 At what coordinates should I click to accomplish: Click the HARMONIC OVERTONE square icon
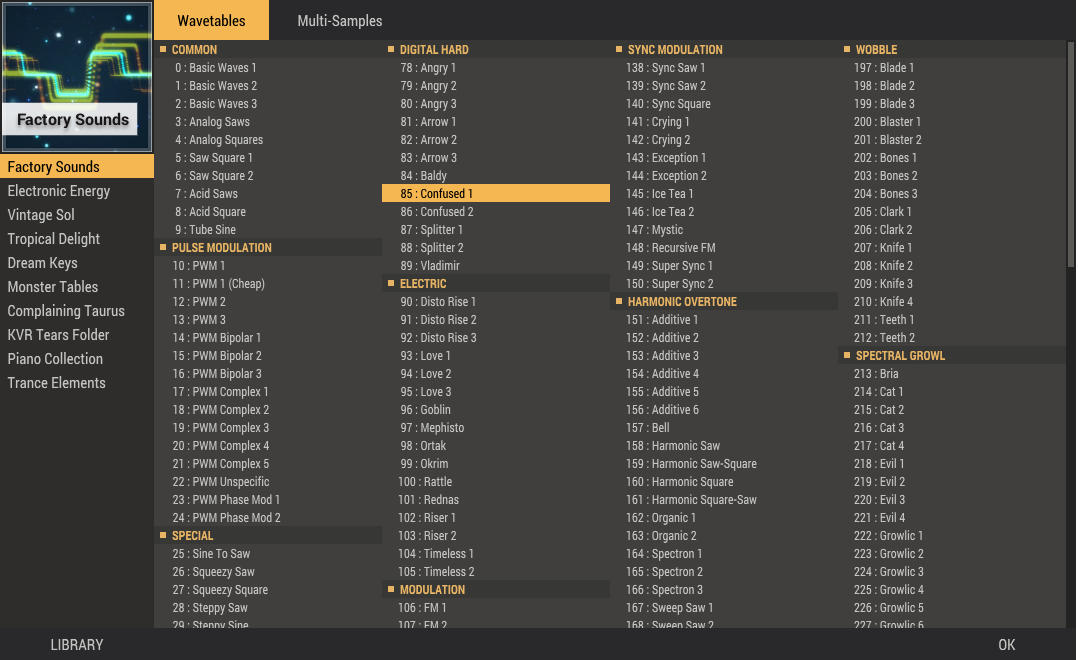pos(619,301)
